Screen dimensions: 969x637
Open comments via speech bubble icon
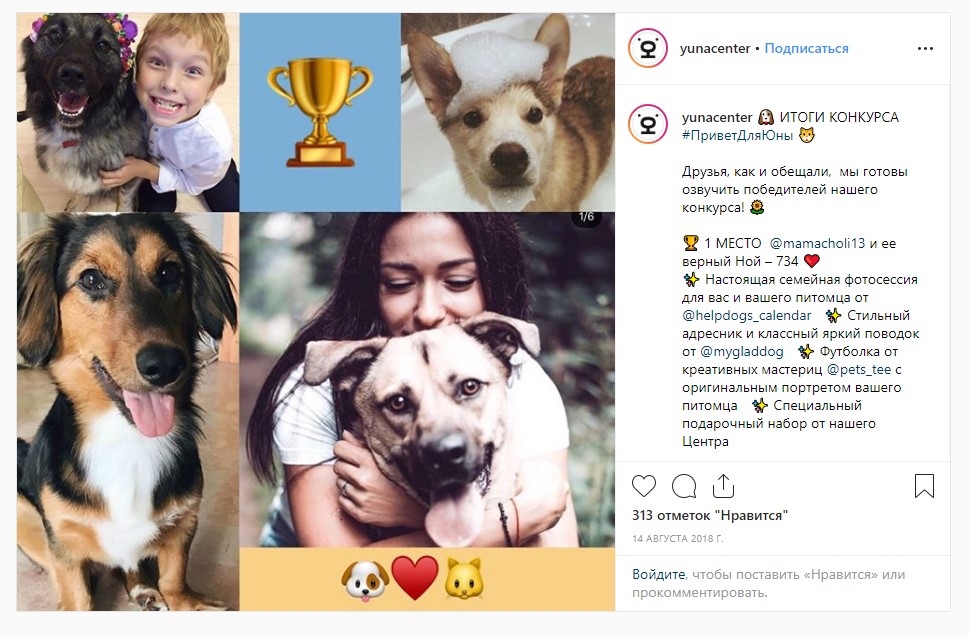click(x=684, y=486)
